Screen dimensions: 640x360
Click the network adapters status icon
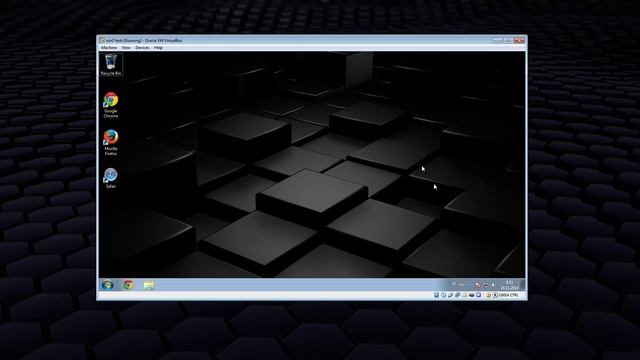(457, 295)
